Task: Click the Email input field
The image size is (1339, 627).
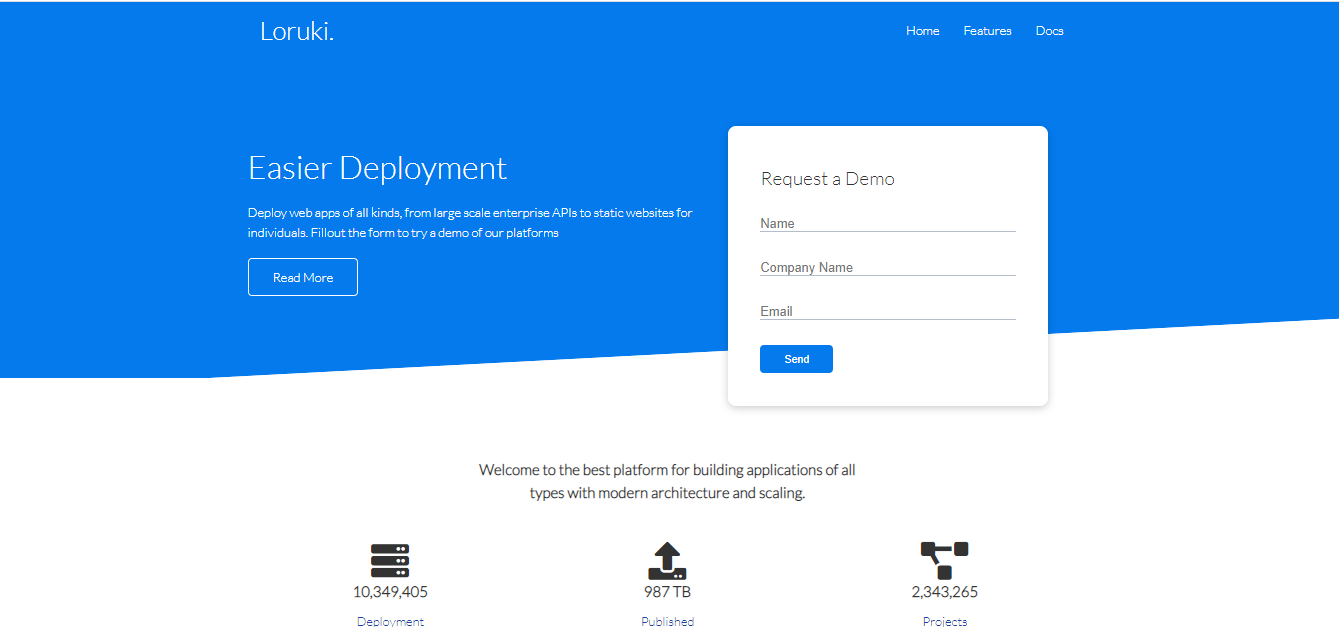Action: tap(887, 311)
